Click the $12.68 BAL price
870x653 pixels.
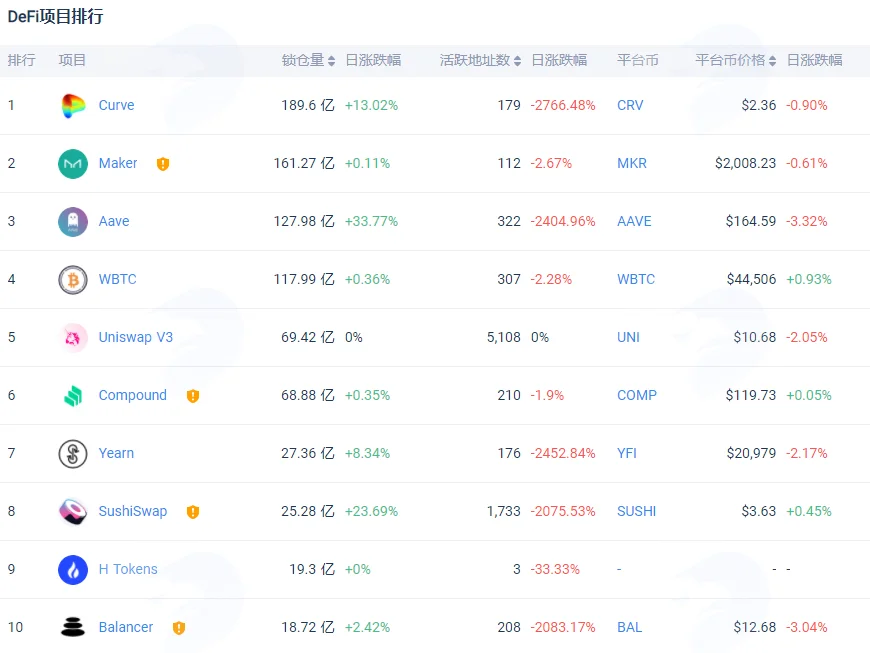tap(755, 627)
